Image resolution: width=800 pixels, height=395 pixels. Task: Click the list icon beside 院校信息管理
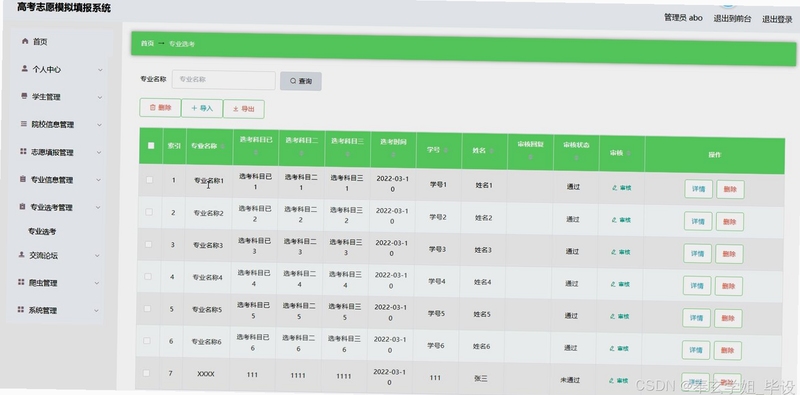click(x=23, y=124)
